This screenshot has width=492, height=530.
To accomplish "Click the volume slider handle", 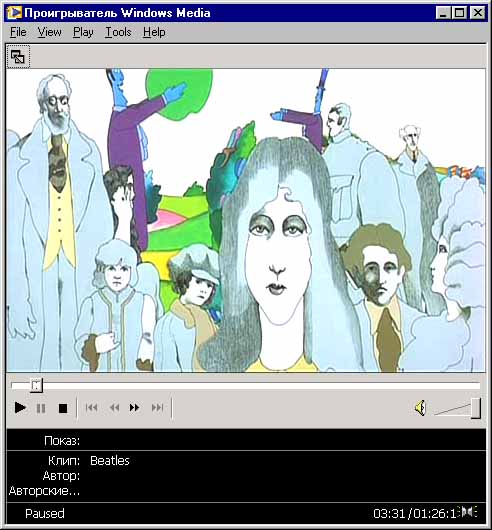I will click(476, 408).
